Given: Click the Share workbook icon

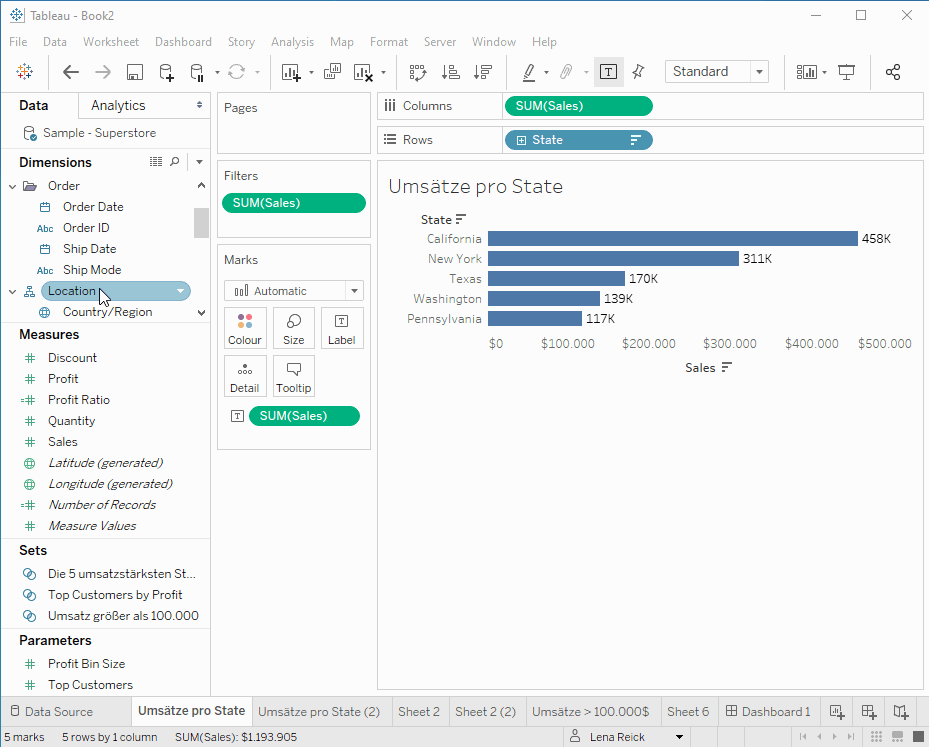Looking at the screenshot, I should tap(893, 72).
